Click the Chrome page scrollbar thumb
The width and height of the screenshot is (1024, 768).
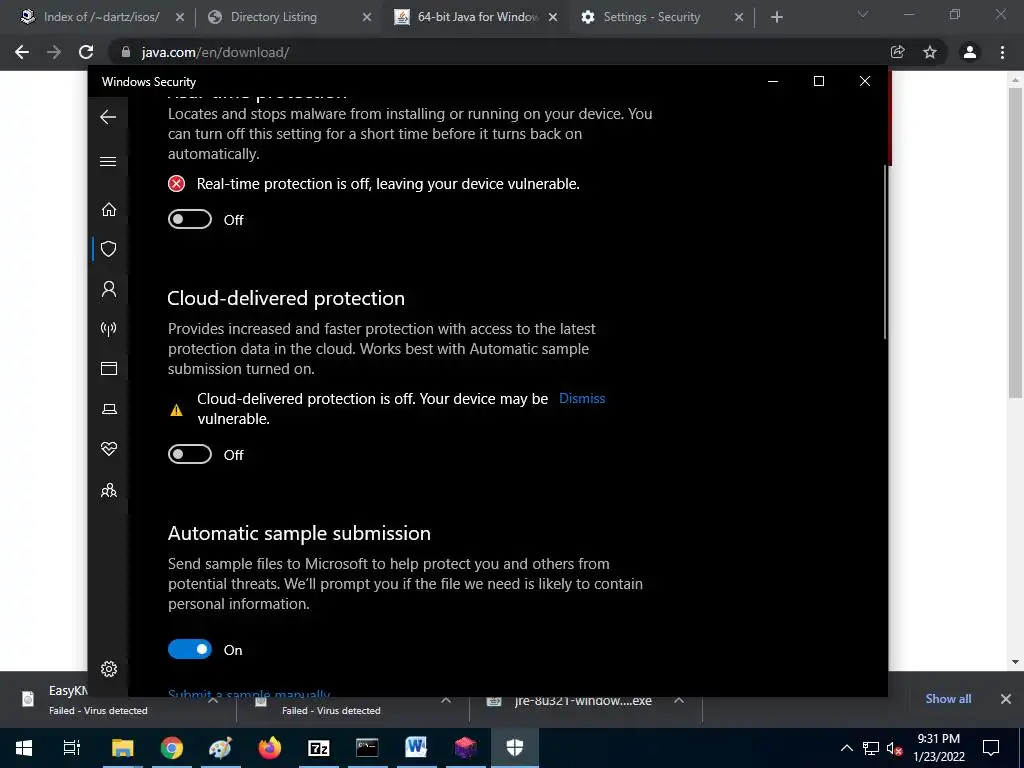coord(1015,242)
